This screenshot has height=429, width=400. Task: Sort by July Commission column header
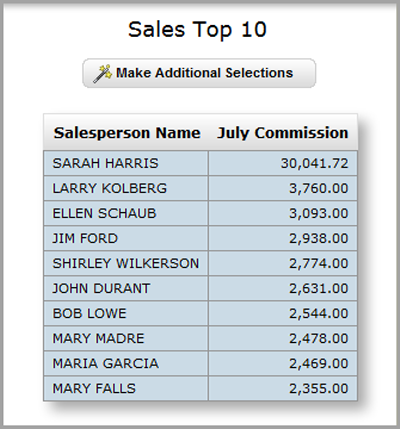[x=283, y=133]
